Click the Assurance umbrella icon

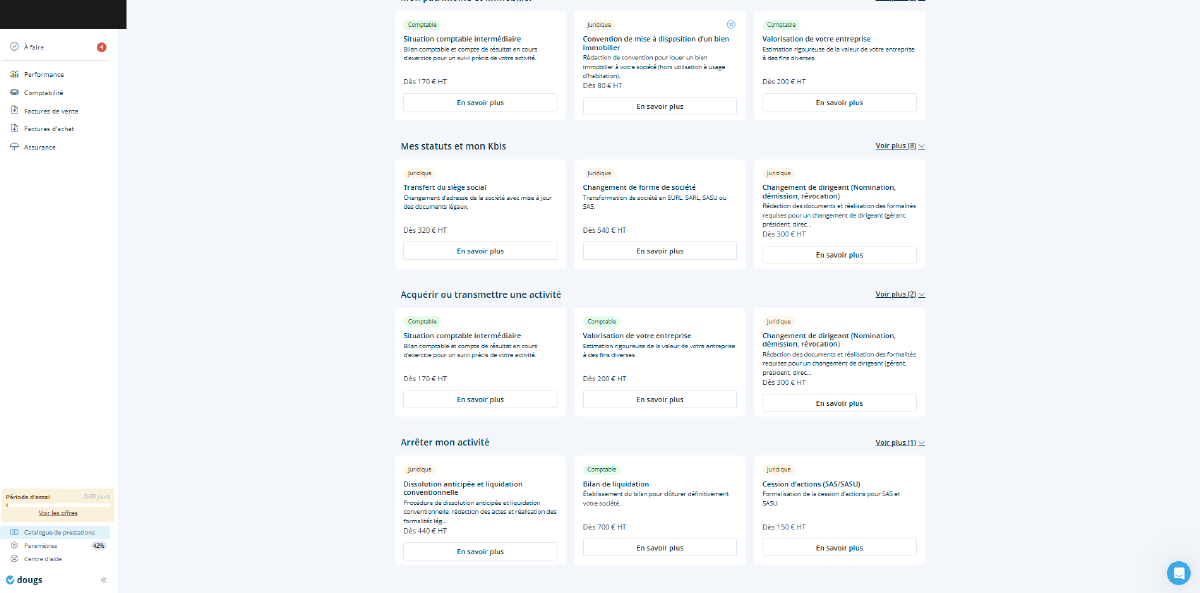tap(14, 147)
